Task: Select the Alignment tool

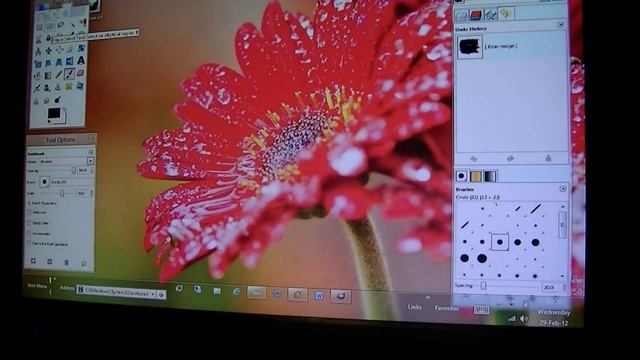Action: pyautogui.click(x=59, y=50)
